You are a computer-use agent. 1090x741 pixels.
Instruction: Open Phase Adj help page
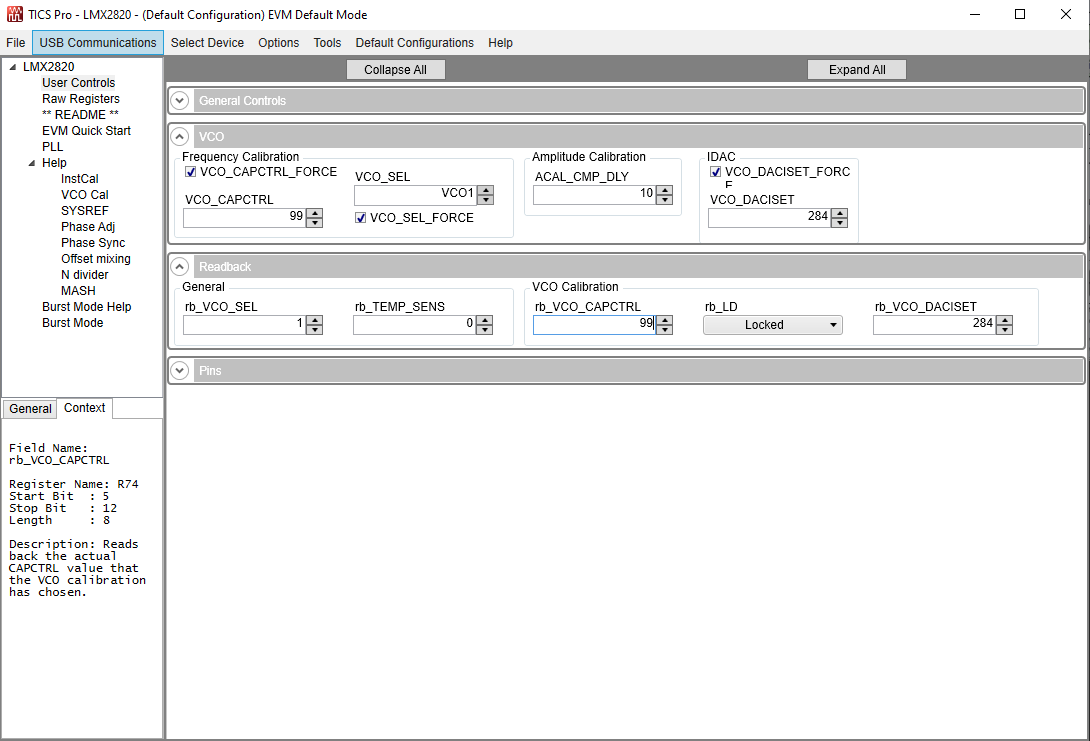click(88, 227)
